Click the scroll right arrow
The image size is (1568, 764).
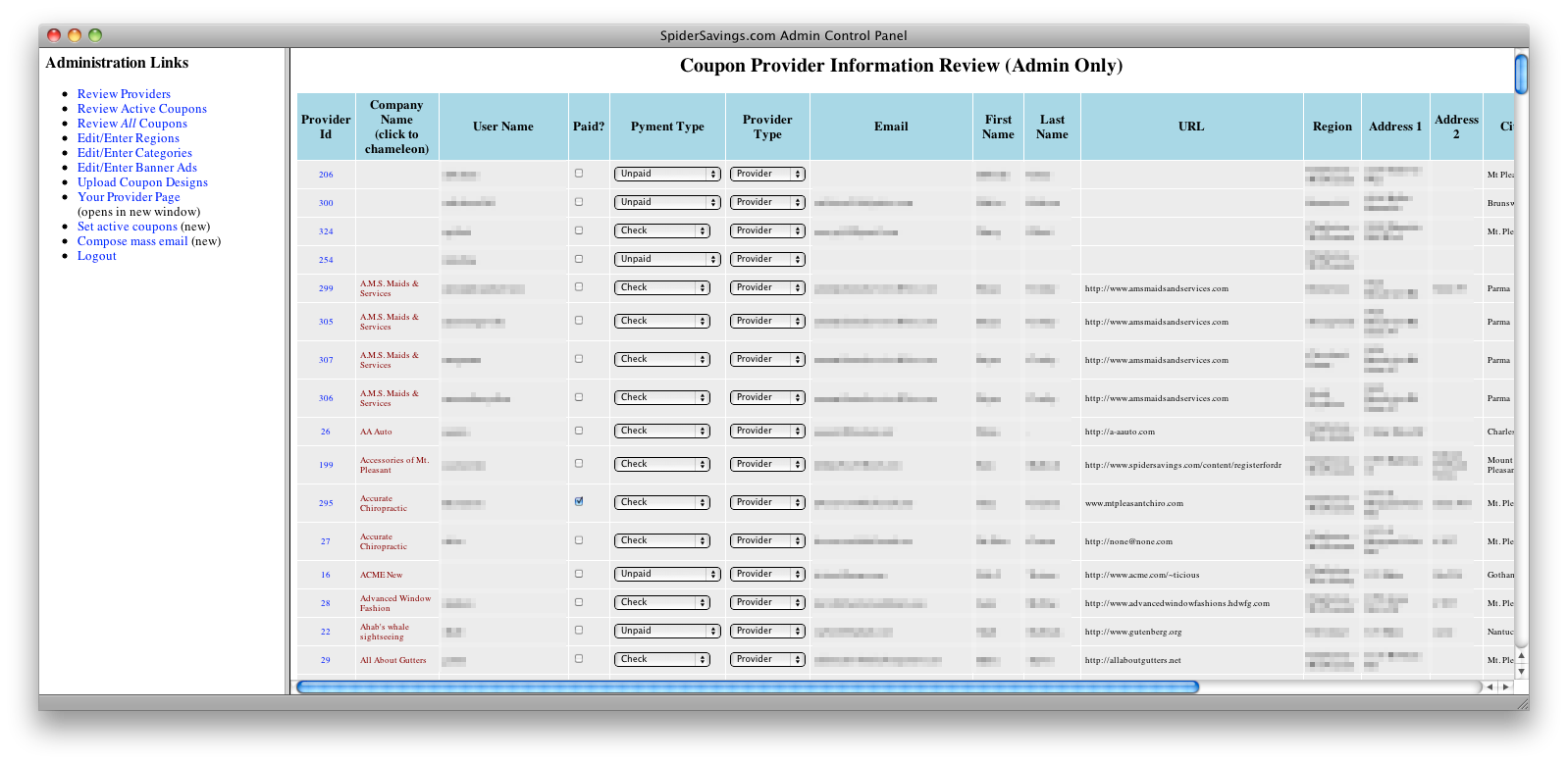1506,687
